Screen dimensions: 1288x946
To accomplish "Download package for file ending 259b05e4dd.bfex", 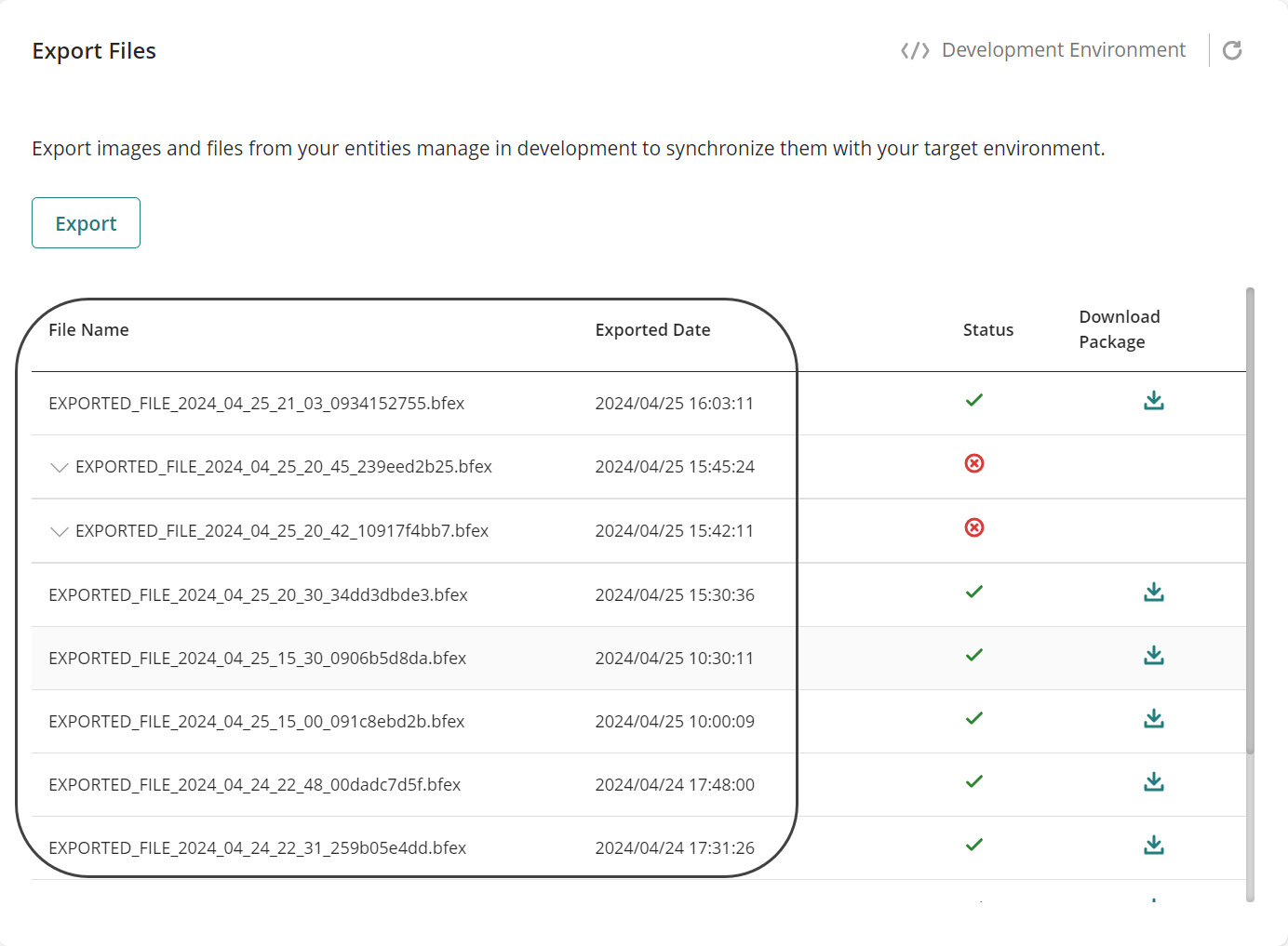I will [x=1154, y=845].
